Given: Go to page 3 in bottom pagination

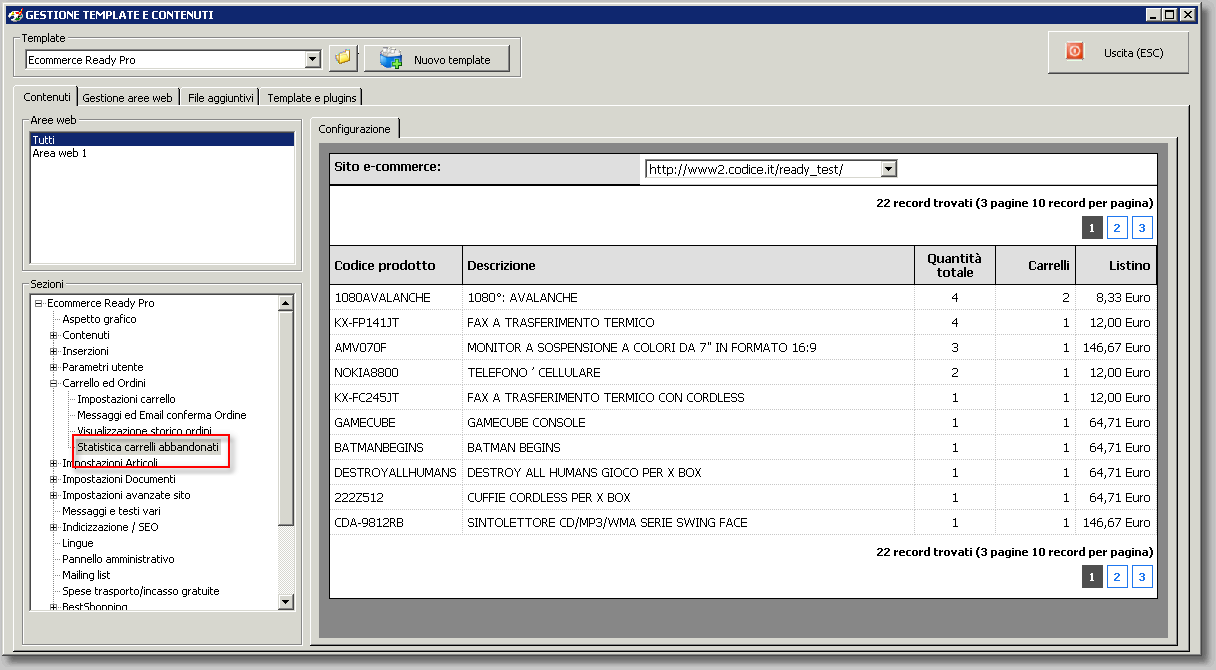Looking at the screenshot, I should (1142, 577).
